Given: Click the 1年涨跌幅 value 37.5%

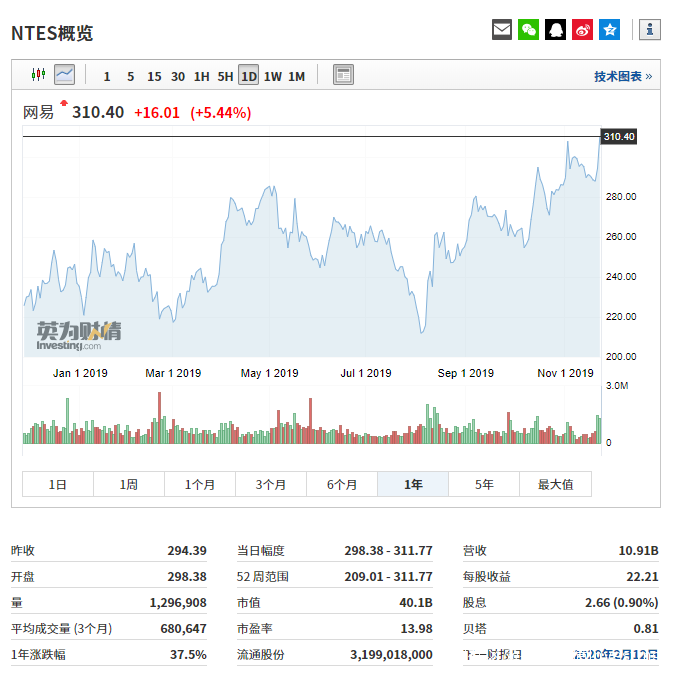Looking at the screenshot, I should pos(188,654).
